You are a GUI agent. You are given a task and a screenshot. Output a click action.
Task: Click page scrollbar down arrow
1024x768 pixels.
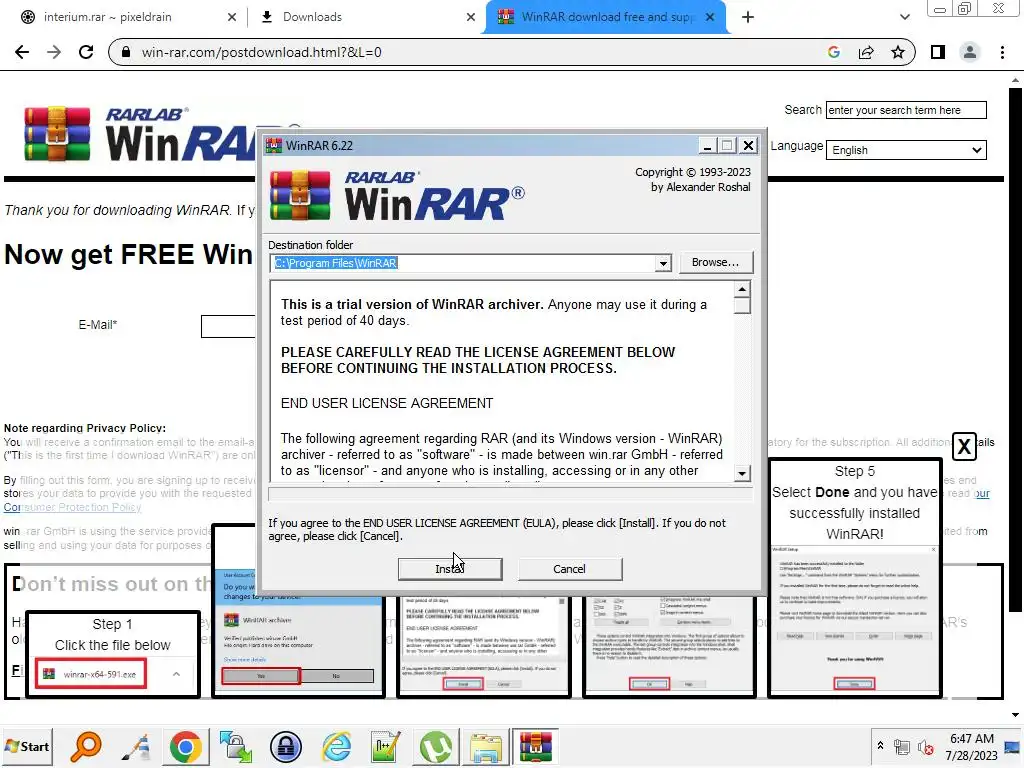(x=1016, y=715)
